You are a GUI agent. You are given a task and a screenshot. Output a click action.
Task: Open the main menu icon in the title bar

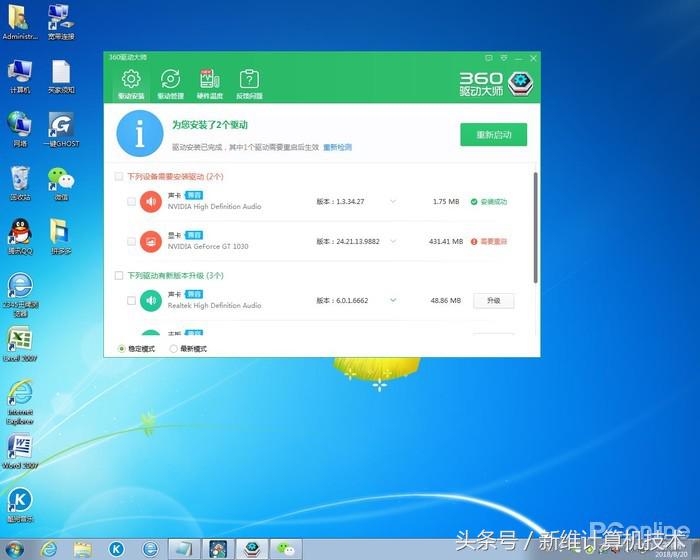click(504, 58)
